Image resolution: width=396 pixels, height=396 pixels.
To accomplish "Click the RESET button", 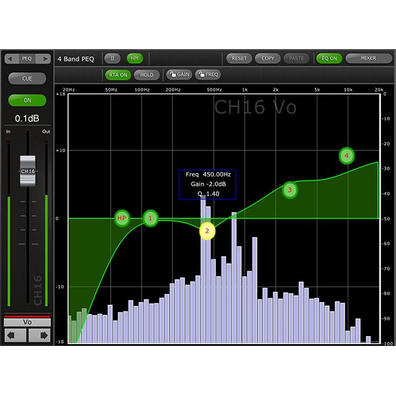I will coord(239,58).
